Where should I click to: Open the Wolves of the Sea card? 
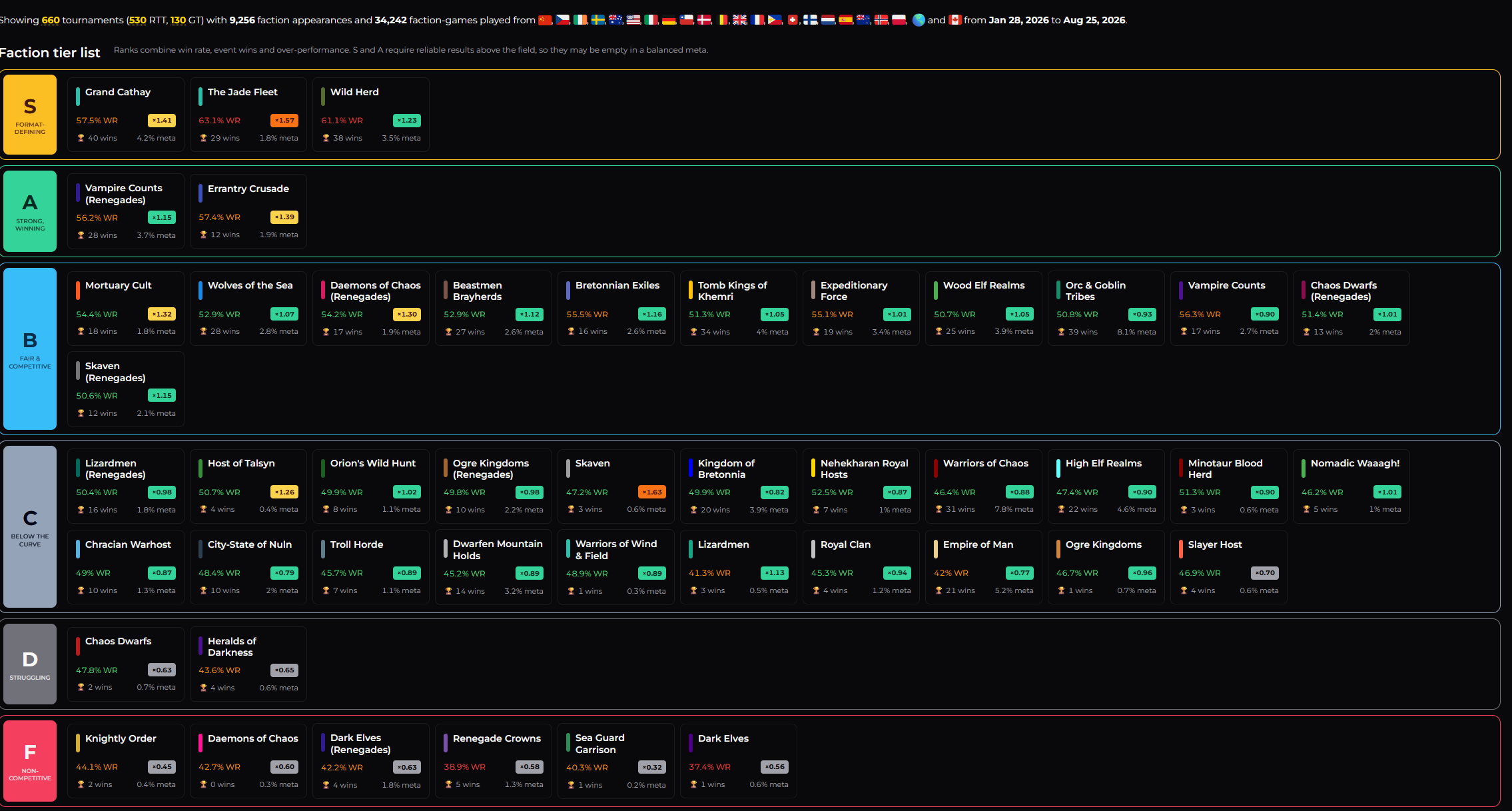pyautogui.click(x=248, y=308)
